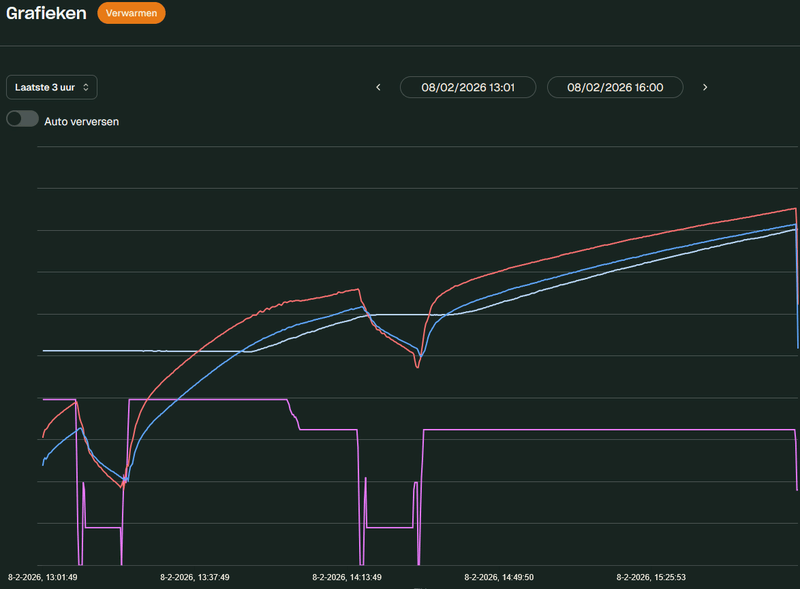Click axis label 8-2-2026, 14:13:49
Screen dimensions: 800x589
347,577
